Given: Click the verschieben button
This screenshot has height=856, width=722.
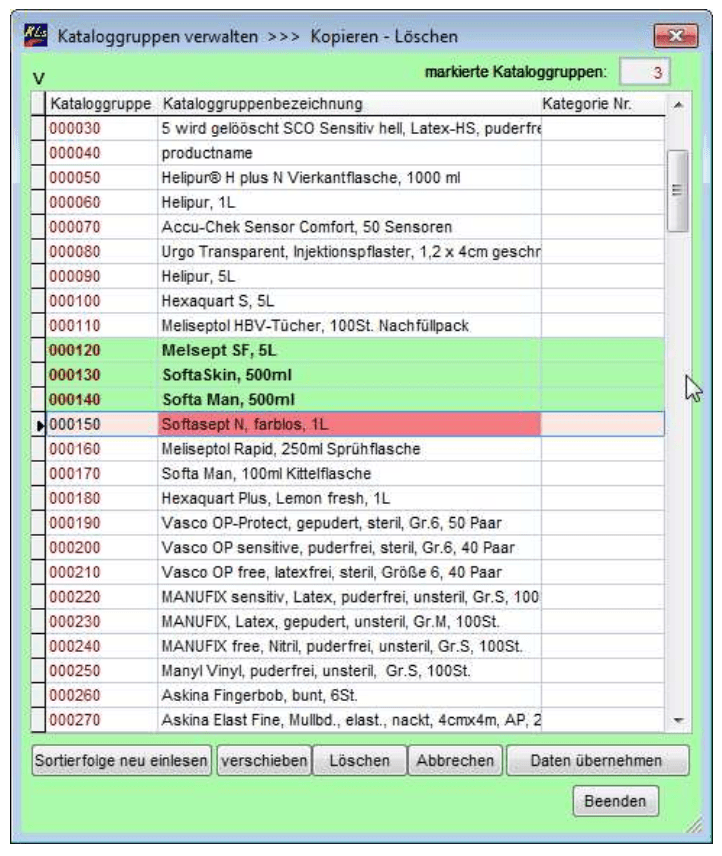Looking at the screenshot, I should [x=264, y=760].
